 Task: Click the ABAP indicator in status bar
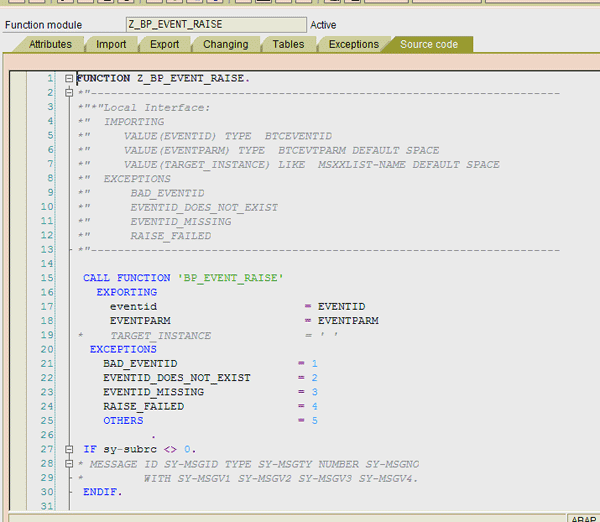(582, 518)
